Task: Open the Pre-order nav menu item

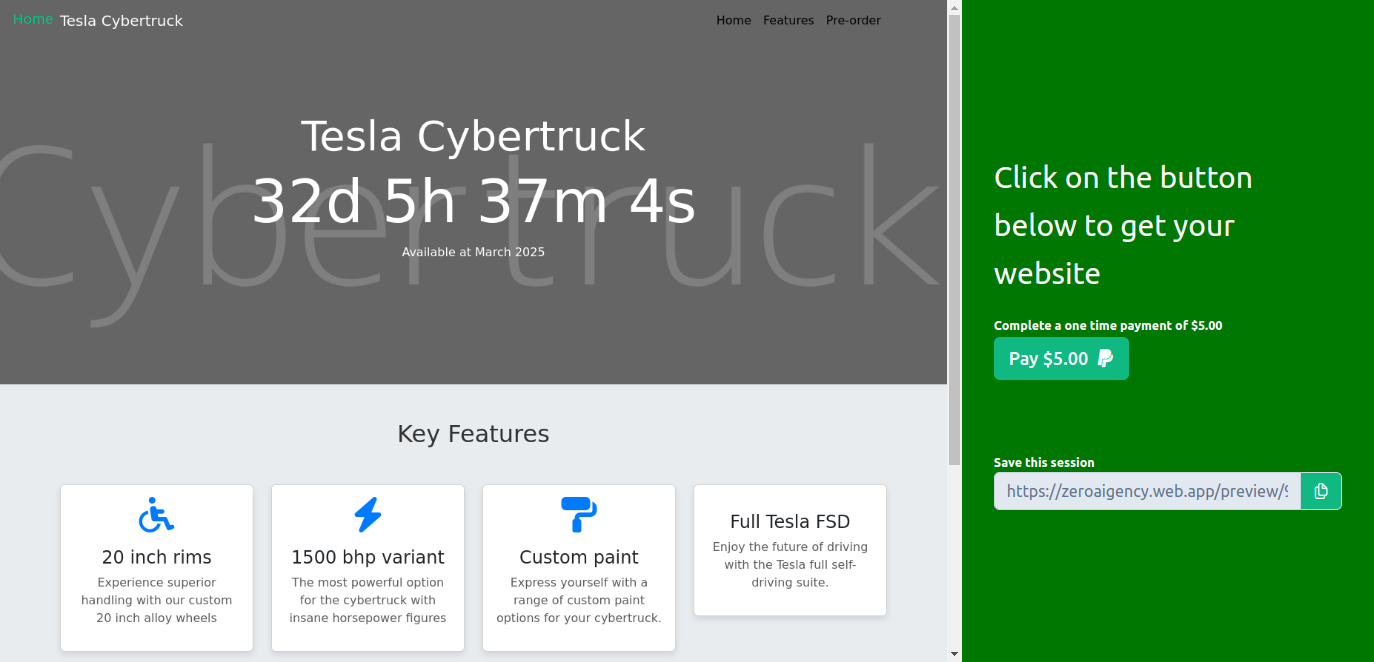Action: click(853, 20)
